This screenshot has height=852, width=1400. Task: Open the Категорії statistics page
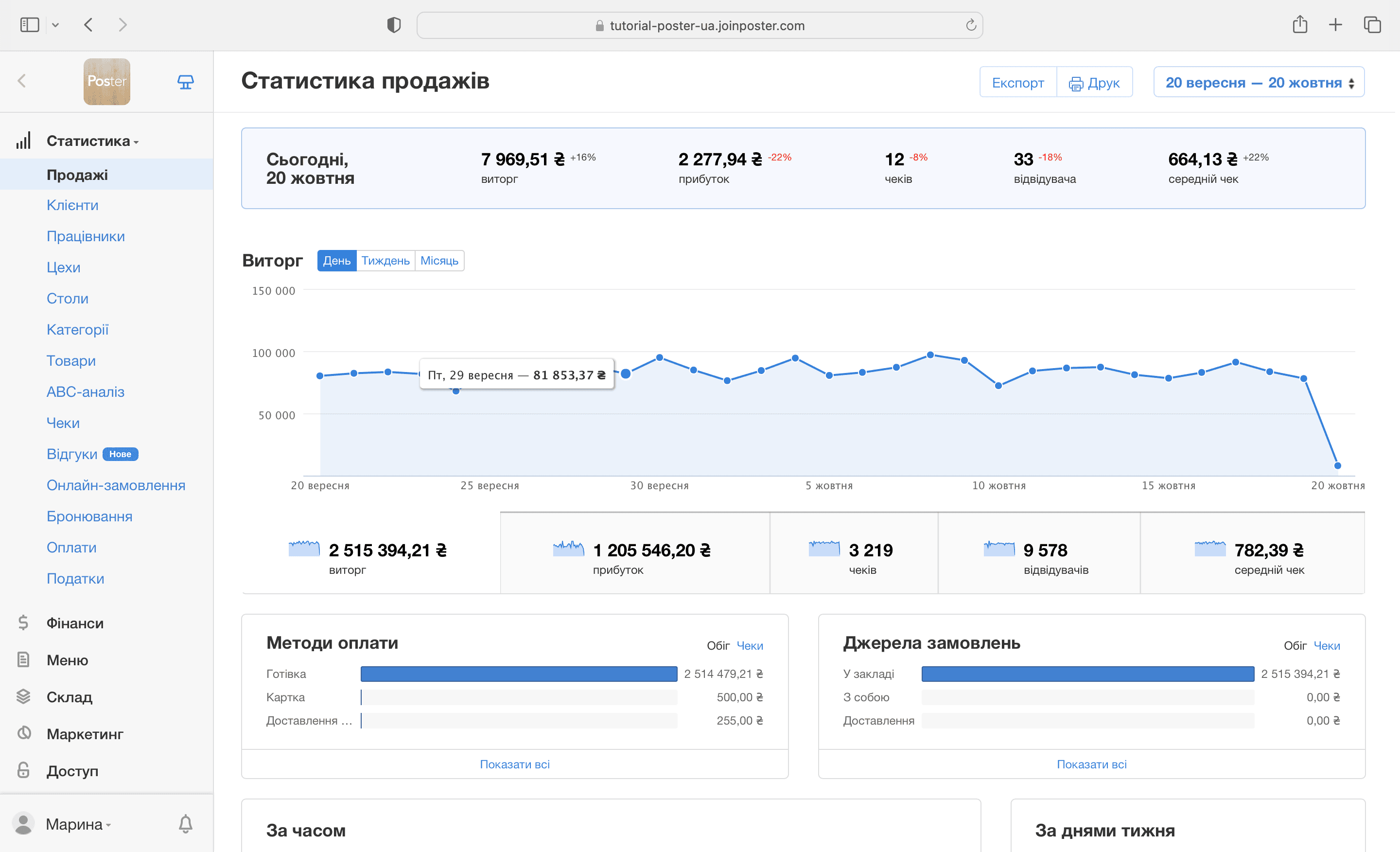pyautogui.click(x=77, y=330)
